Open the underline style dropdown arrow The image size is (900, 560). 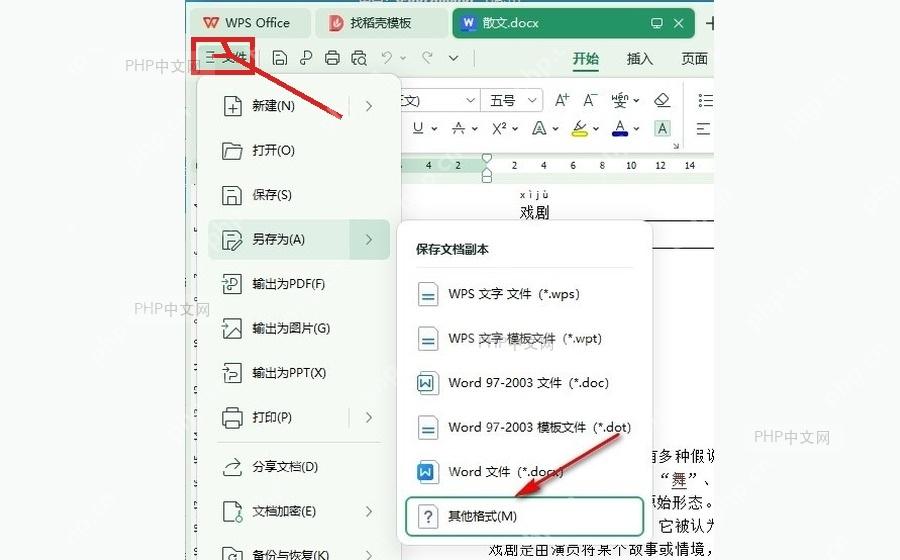coord(434,129)
